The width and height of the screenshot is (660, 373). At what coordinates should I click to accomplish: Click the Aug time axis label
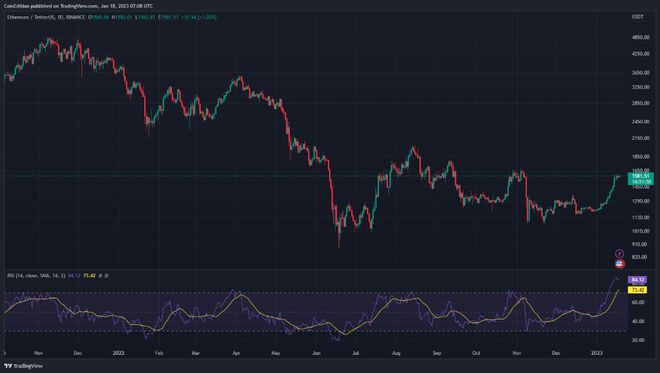[396, 353]
